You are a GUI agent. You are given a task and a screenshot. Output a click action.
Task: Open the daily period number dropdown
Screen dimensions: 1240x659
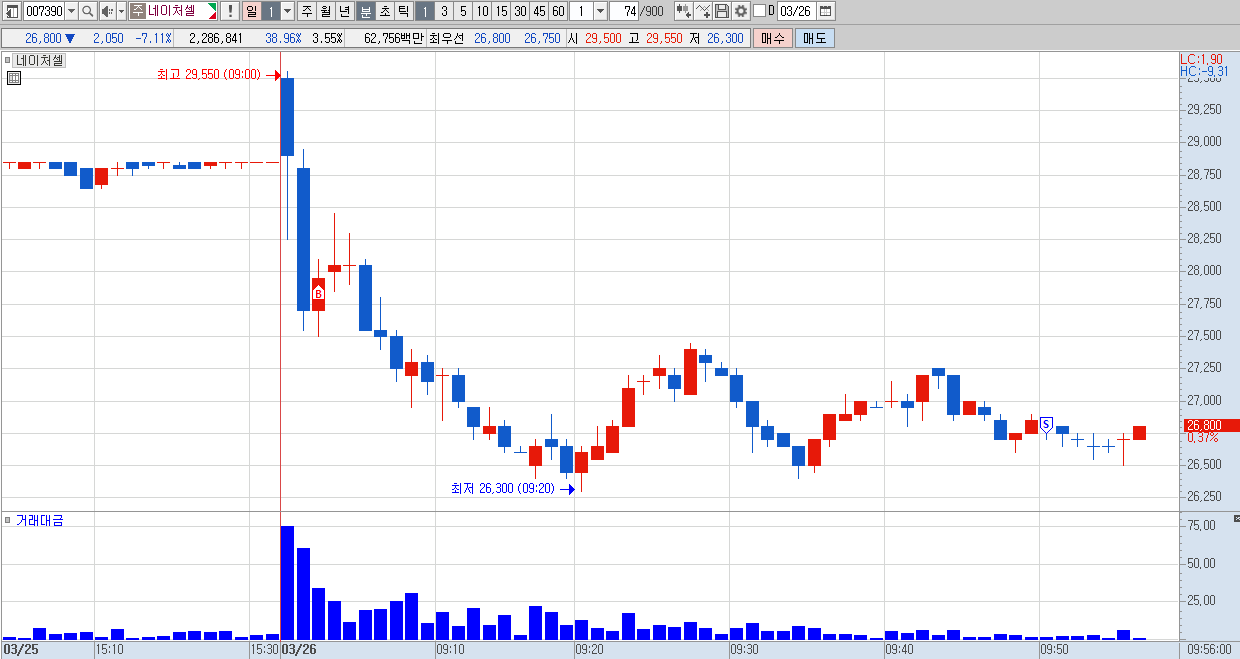point(288,11)
